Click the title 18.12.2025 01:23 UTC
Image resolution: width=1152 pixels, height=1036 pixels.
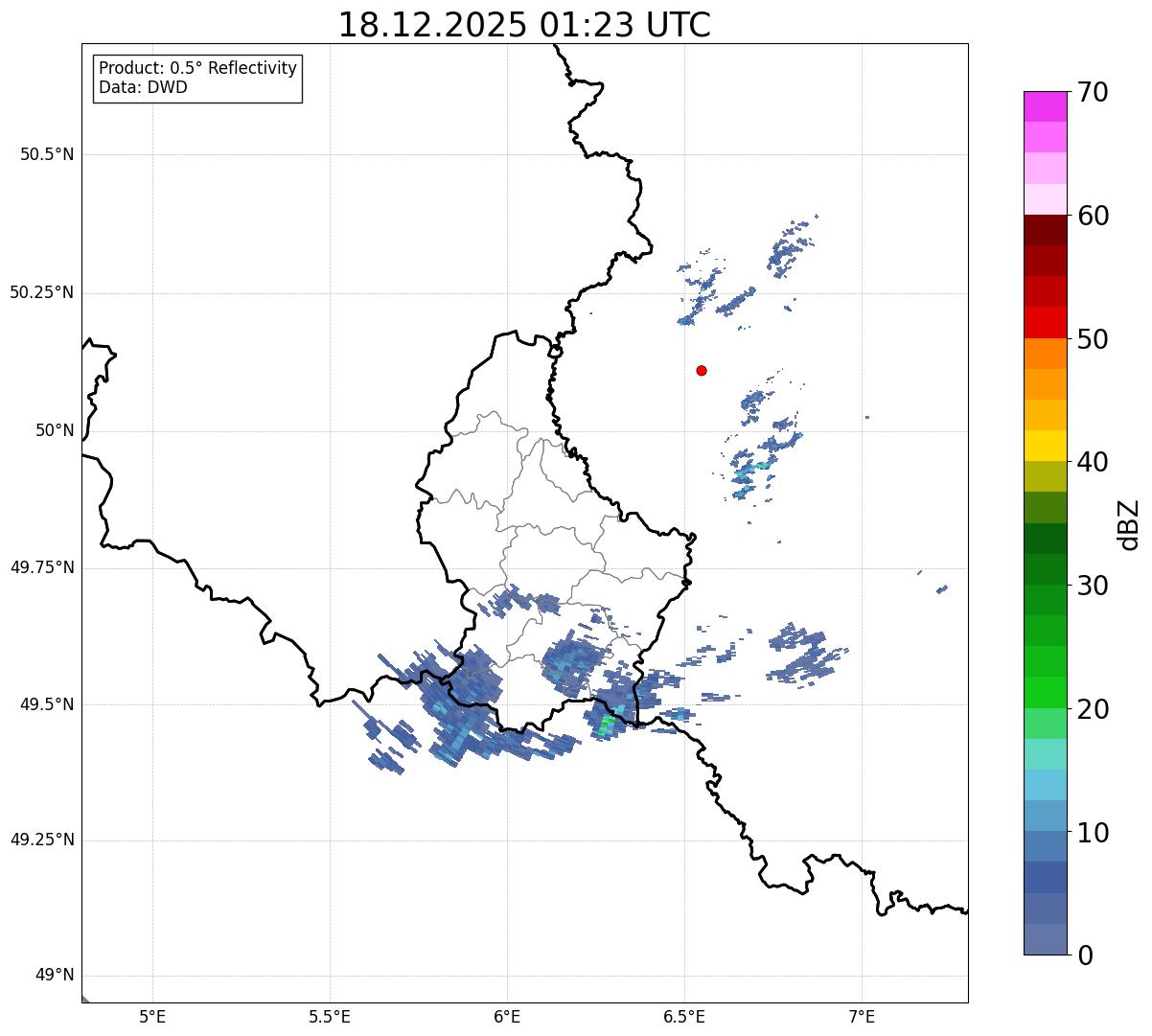click(x=524, y=24)
